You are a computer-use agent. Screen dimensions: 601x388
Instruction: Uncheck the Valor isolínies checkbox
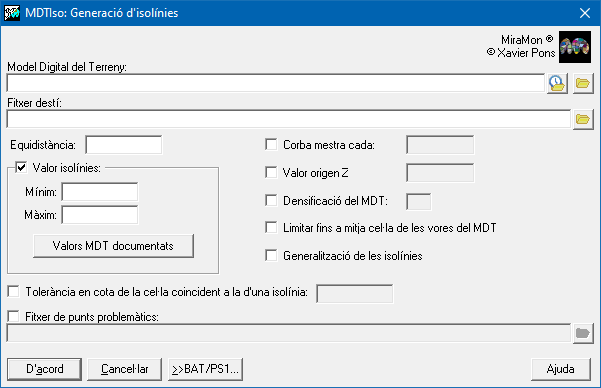click(21, 168)
